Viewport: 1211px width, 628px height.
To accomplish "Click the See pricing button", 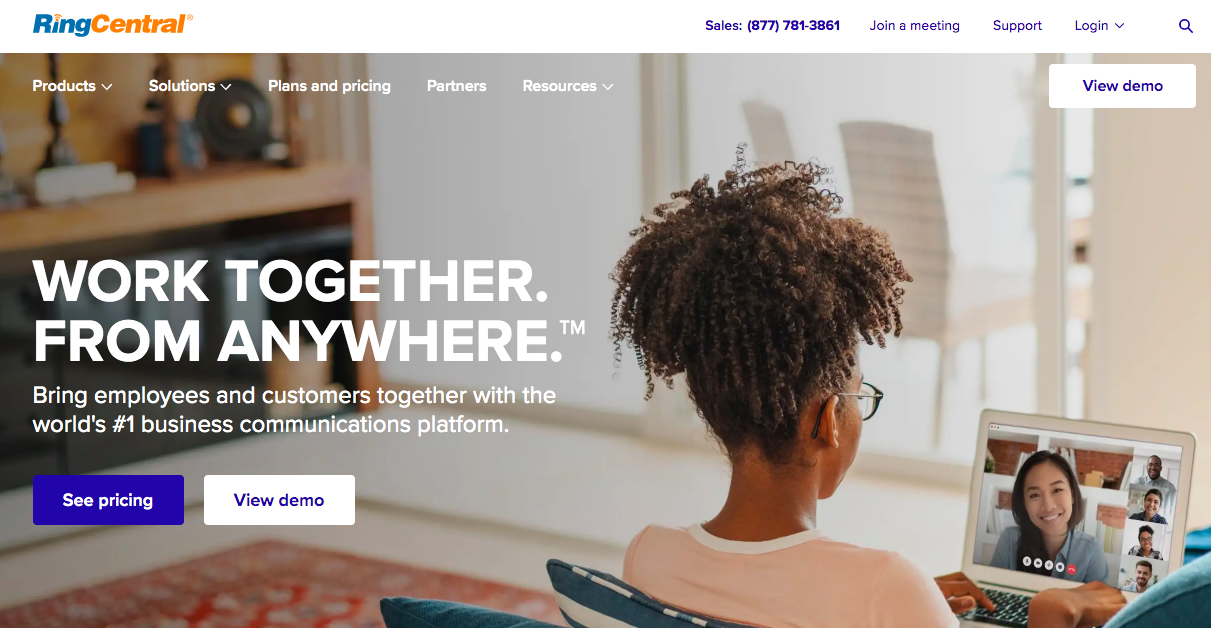I will point(108,500).
